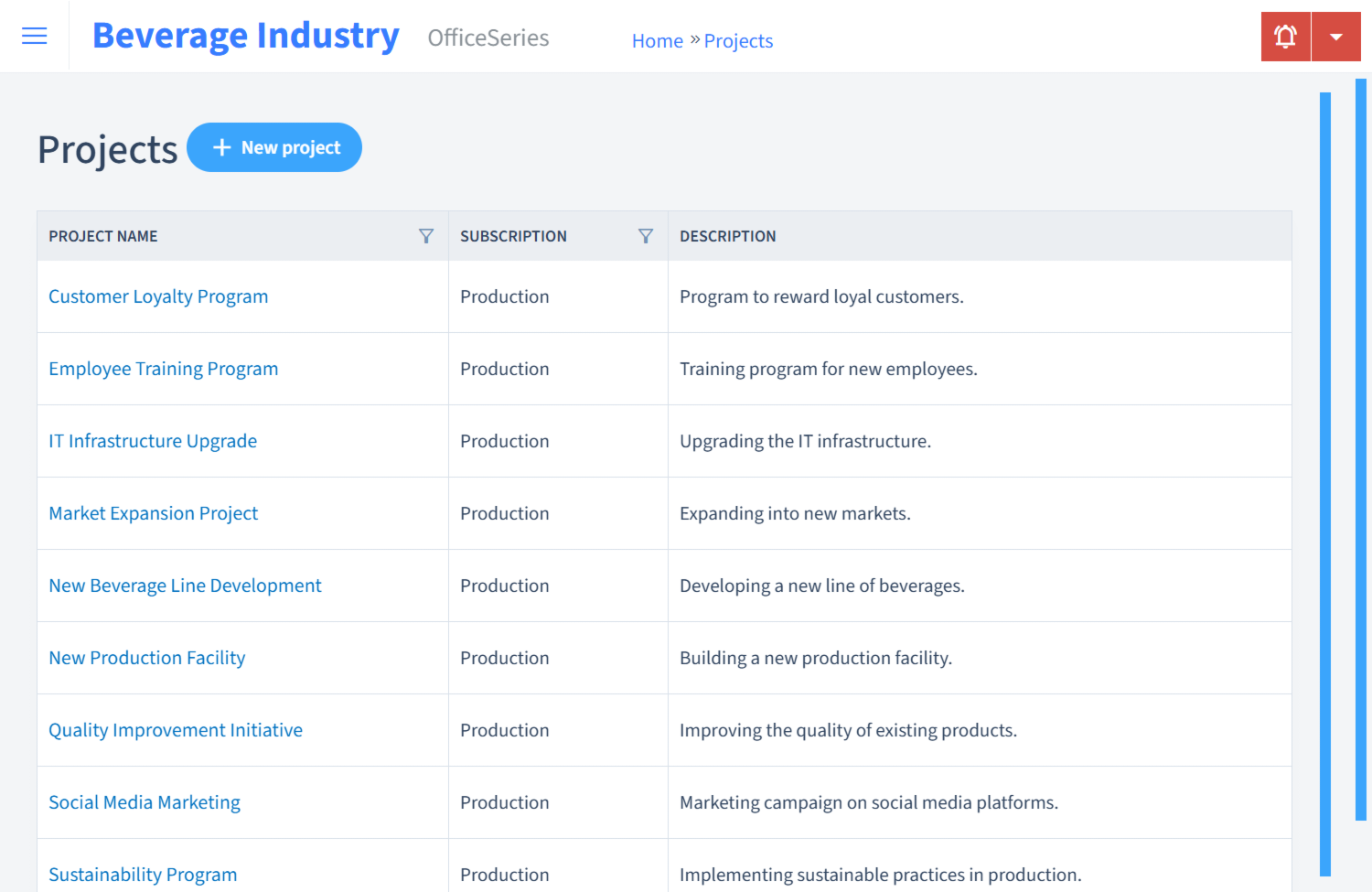The width and height of the screenshot is (1372, 892).
Task: Open the hamburger navigation menu
Action: (34, 36)
